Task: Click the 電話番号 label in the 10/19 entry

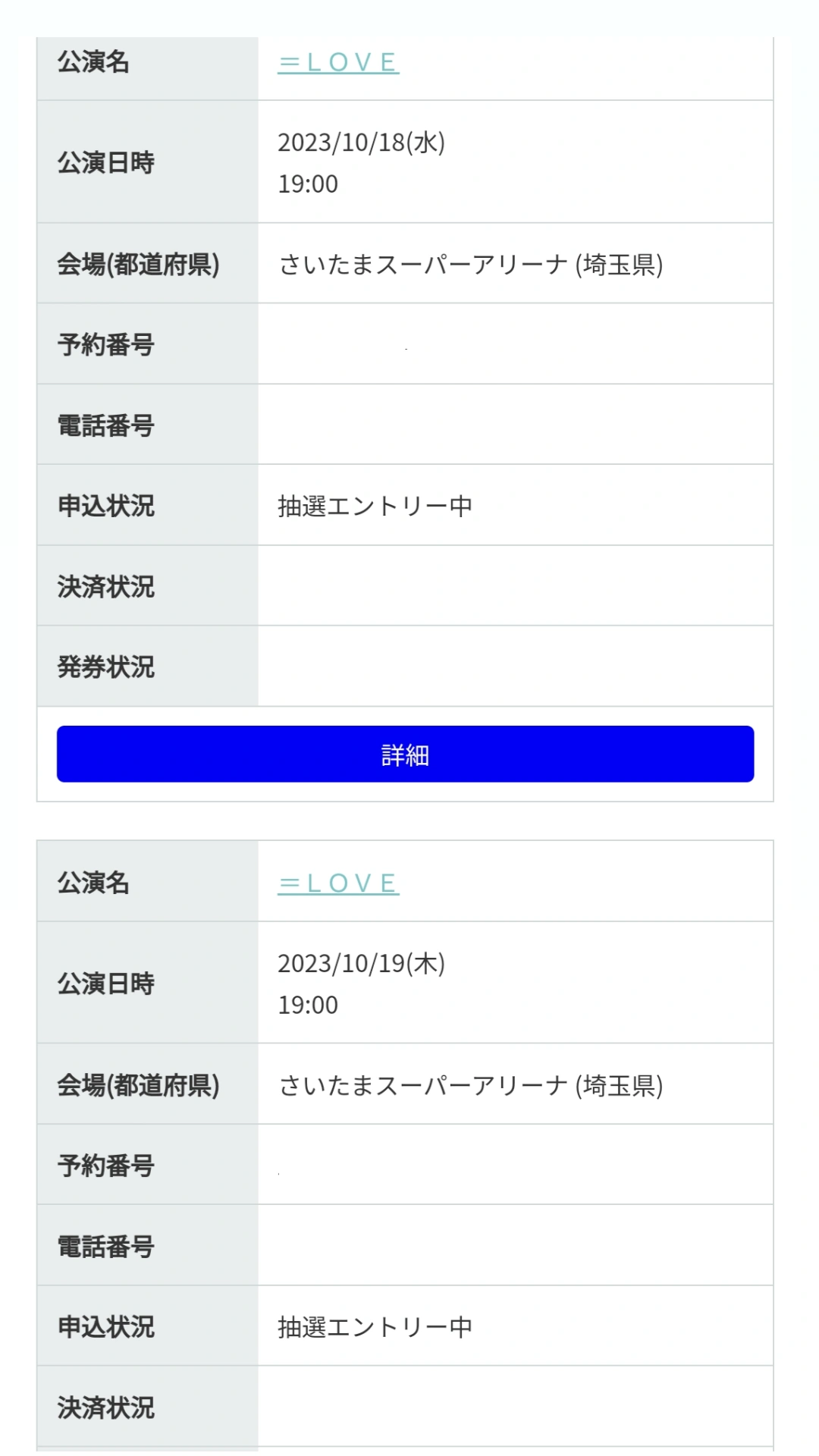Action: coord(106,1247)
